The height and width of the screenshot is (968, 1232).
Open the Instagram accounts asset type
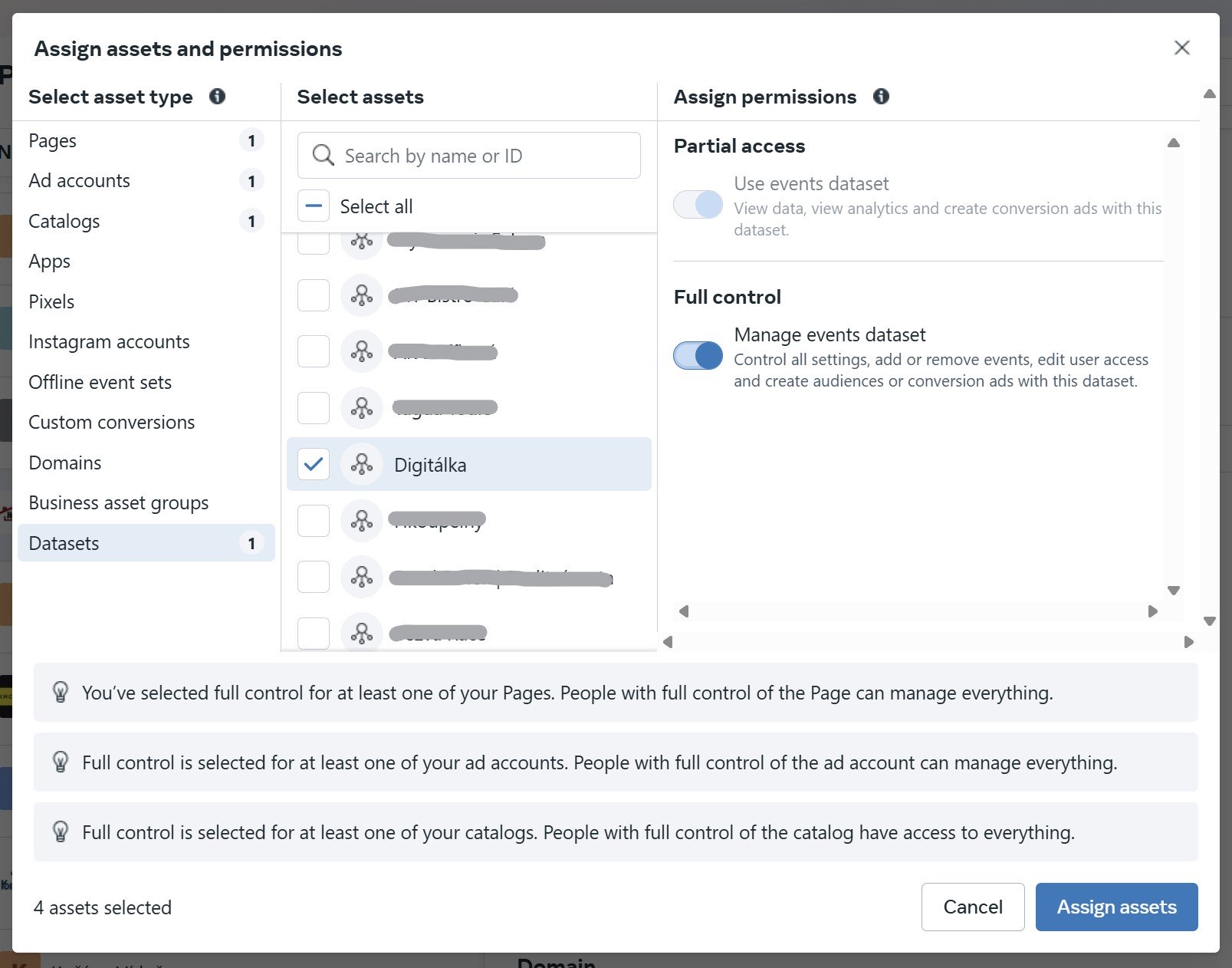pos(109,342)
